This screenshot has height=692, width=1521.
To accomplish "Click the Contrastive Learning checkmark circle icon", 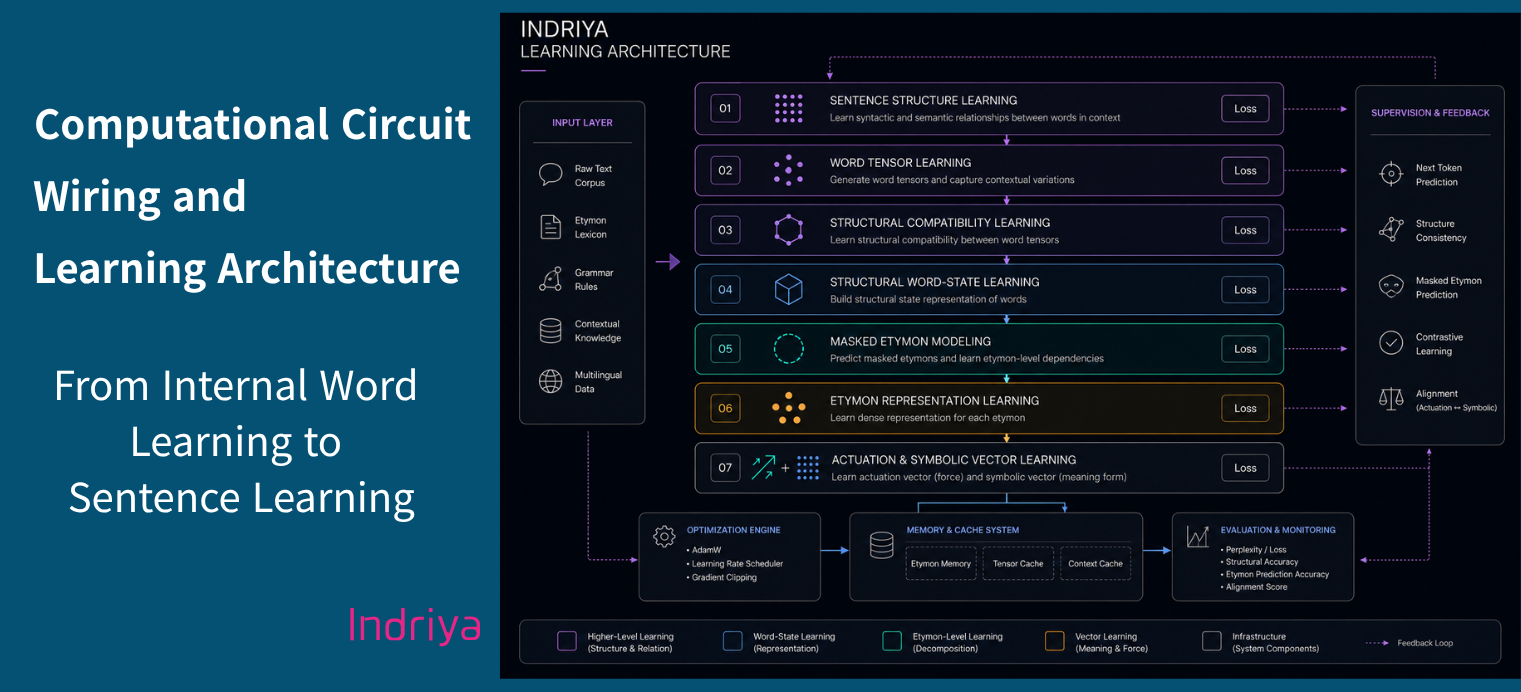I will pos(1391,343).
